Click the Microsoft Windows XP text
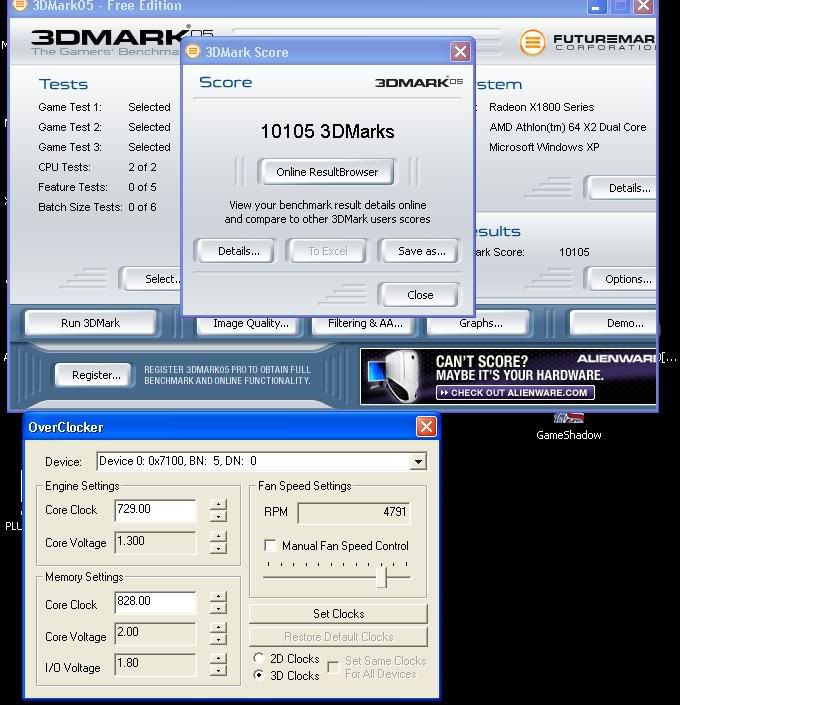840x705 pixels. 544,147
